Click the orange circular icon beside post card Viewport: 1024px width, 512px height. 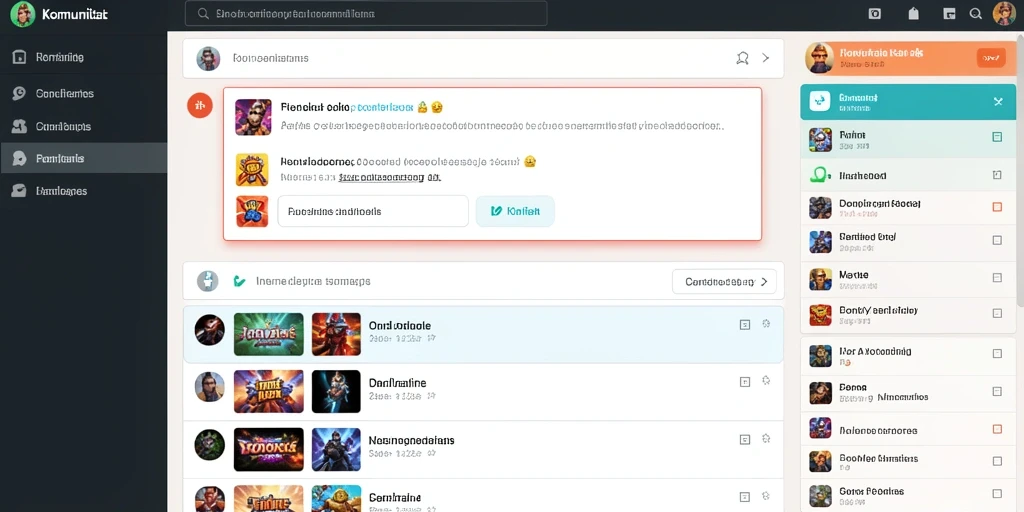pos(200,105)
